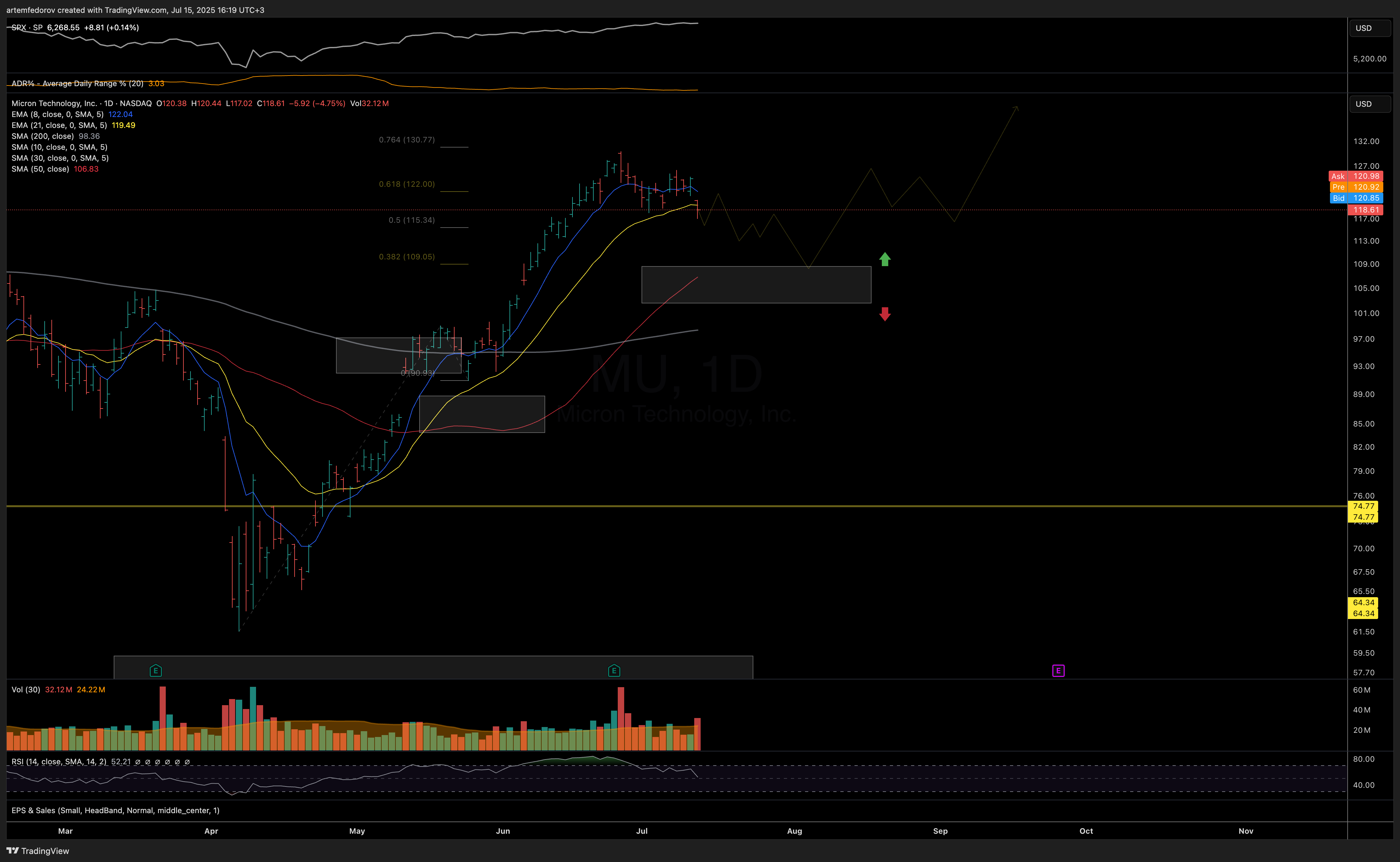1400x862 pixels.
Task: Click the TradingView logo at bottom left
Action: 38,851
